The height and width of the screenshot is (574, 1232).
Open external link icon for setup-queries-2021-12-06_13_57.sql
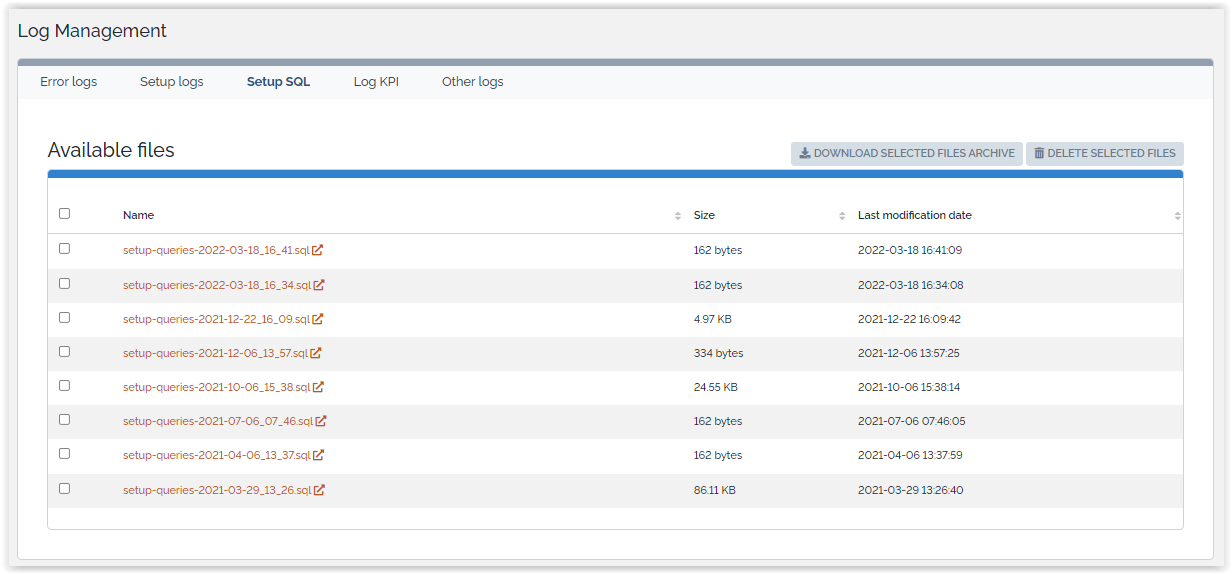[x=316, y=353]
